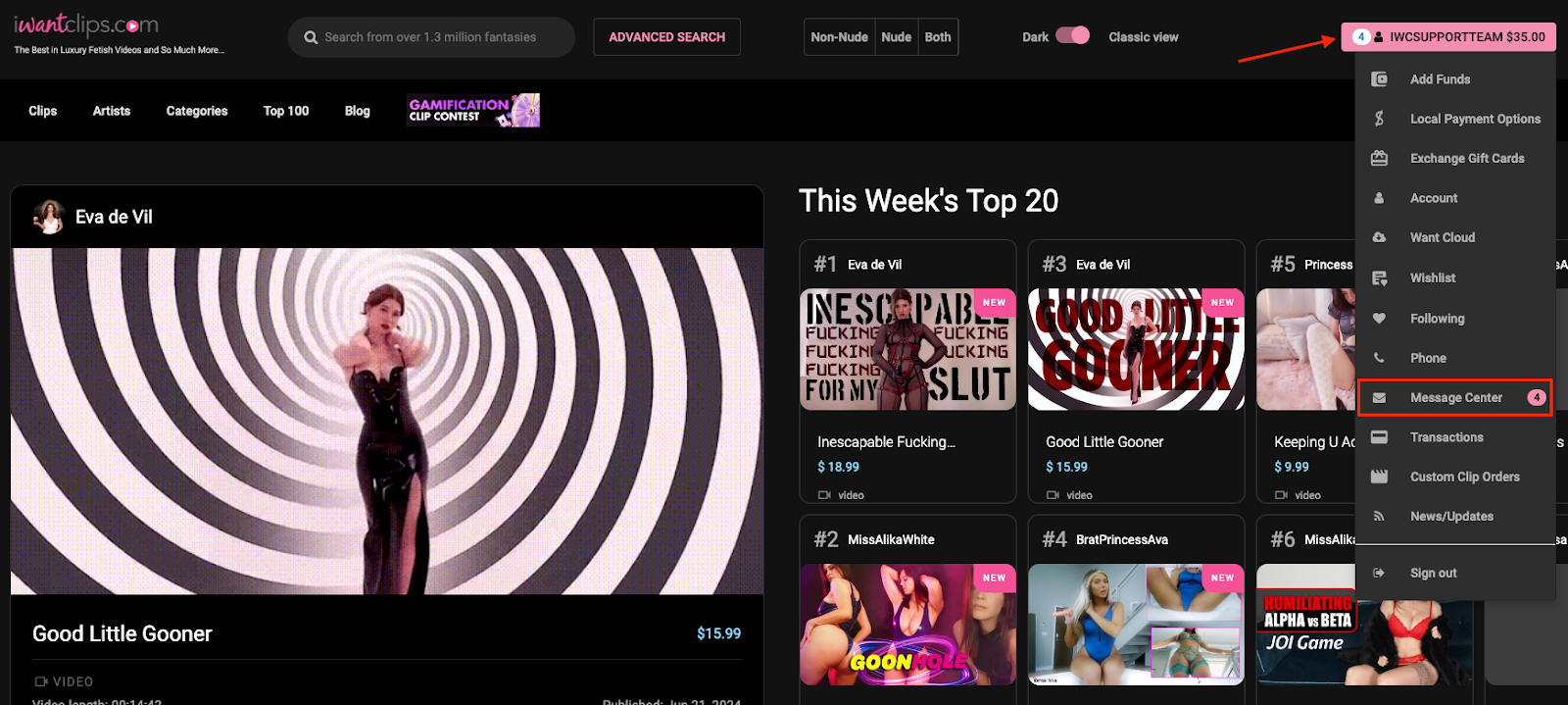The width and height of the screenshot is (1568, 705).
Task: Click the Following heart icon
Action: pos(1379,319)
